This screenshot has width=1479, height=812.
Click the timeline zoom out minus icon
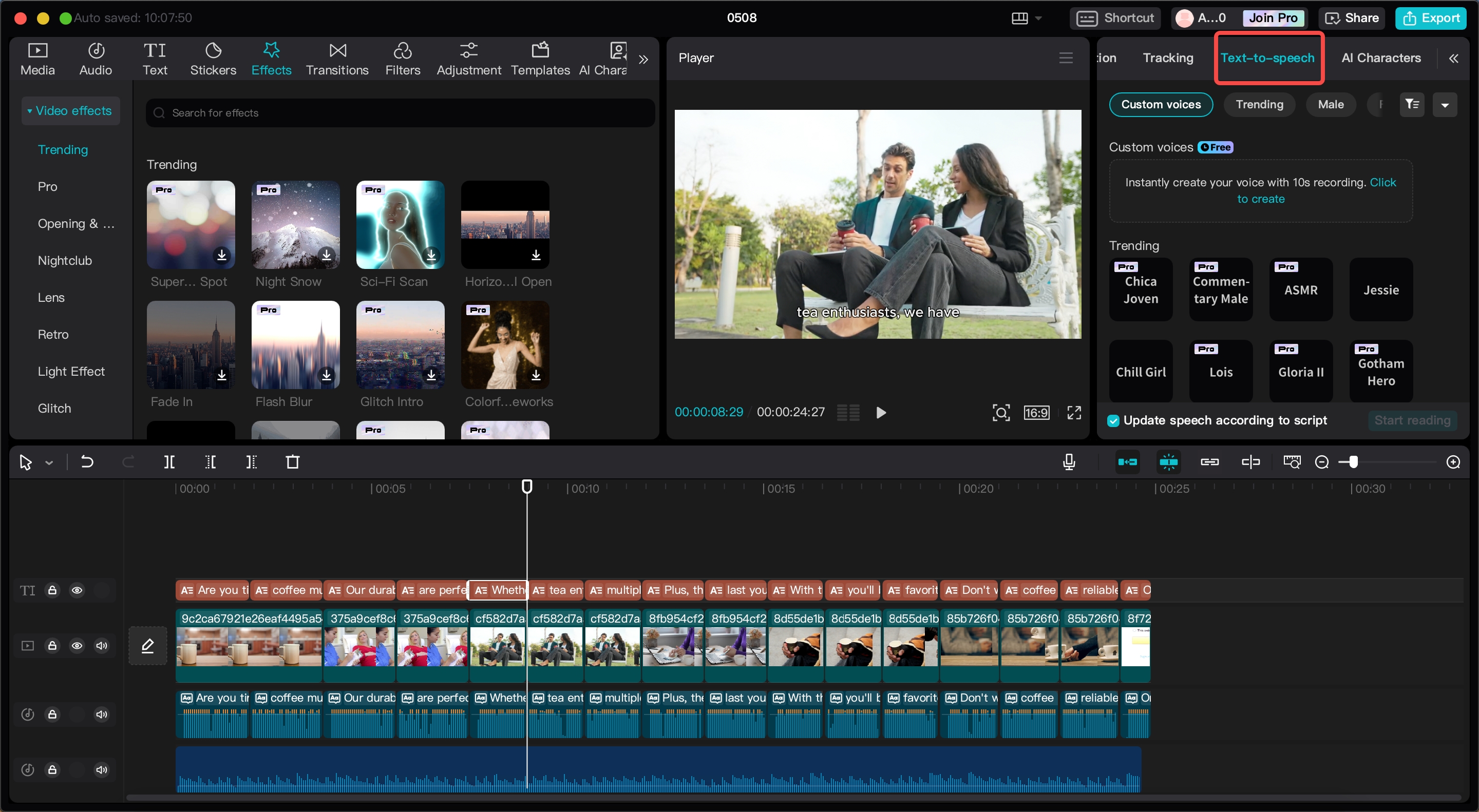1322,462
